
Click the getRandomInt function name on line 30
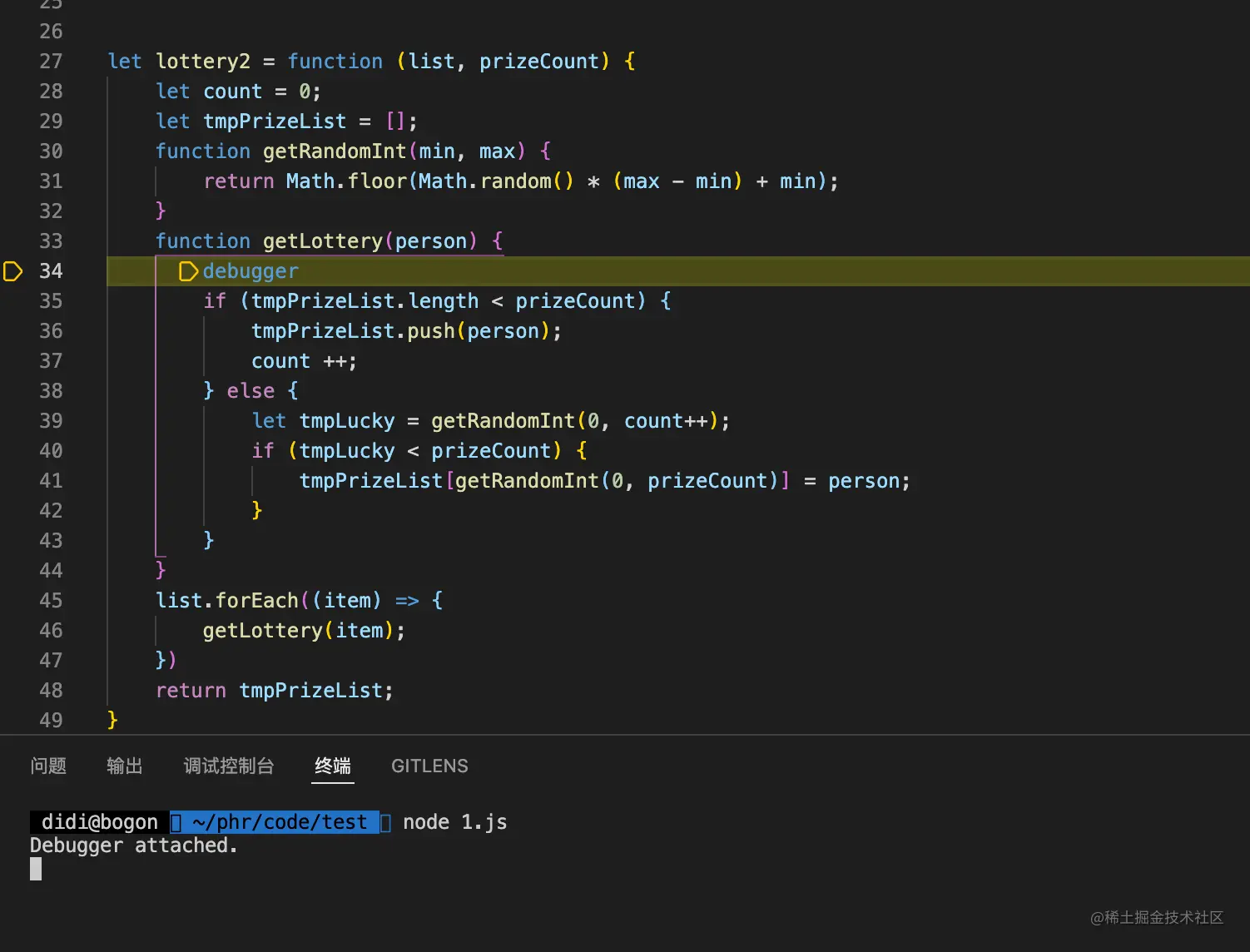(335, 151)
